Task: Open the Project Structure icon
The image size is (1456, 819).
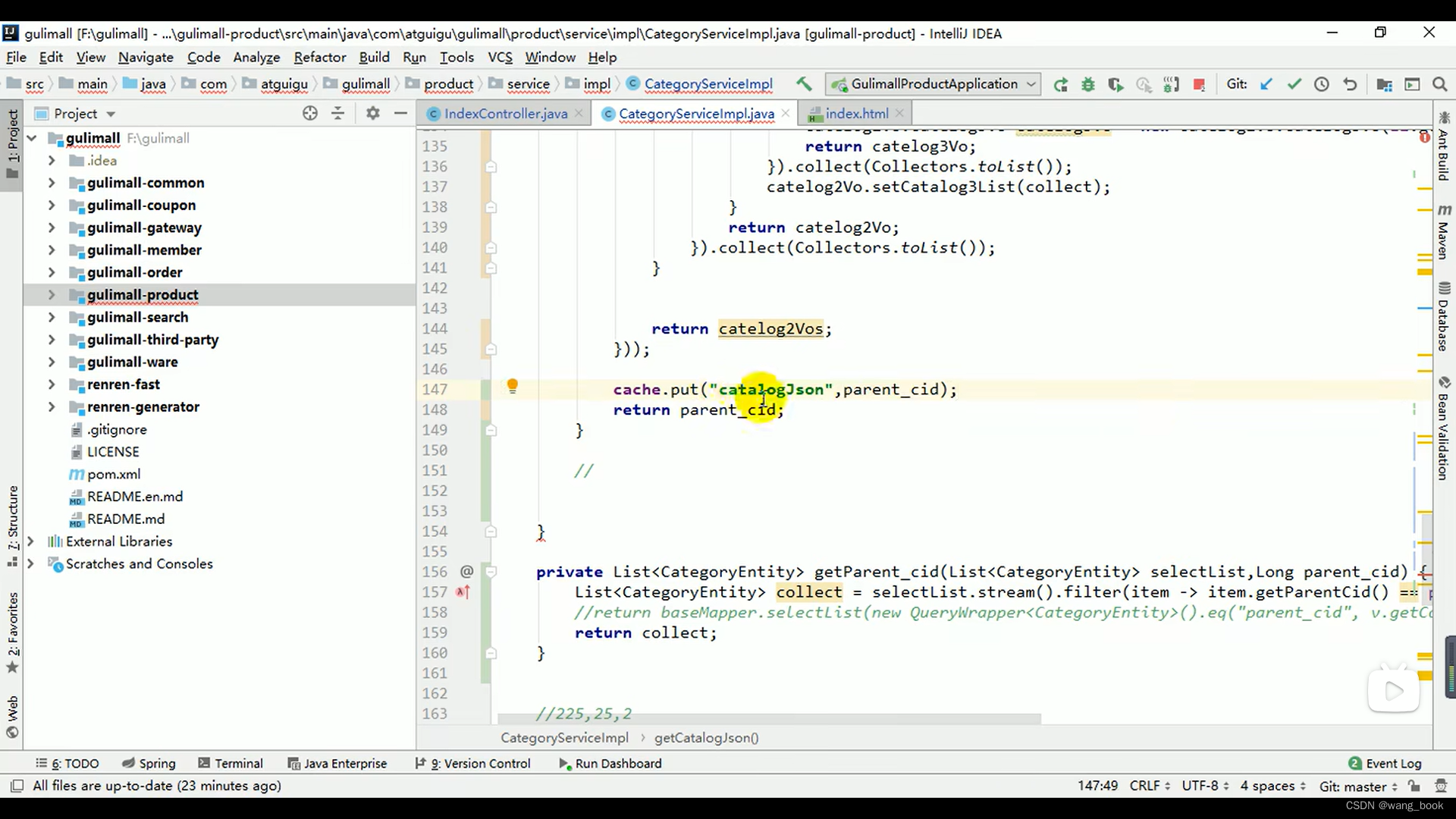Action: [x=1384, y=84]
